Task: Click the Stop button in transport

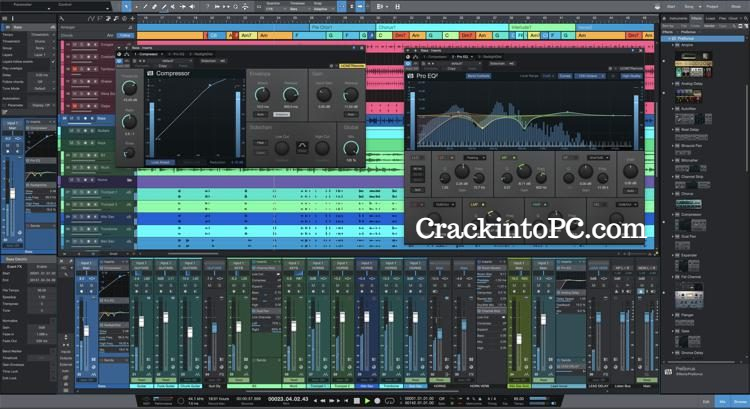Action: click(x=357, y=400)
